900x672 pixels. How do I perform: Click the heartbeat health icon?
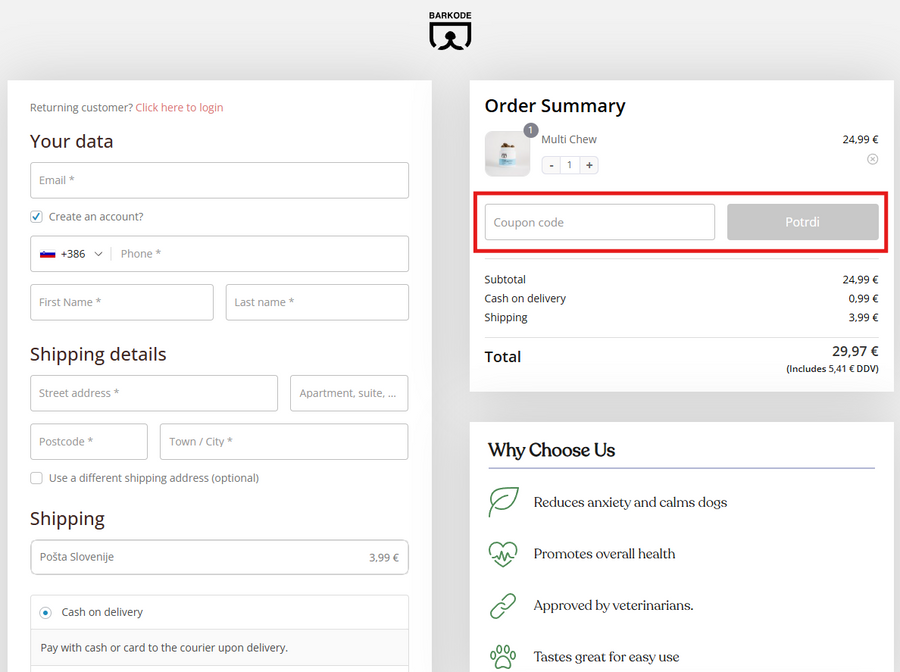tap(503, 554)
